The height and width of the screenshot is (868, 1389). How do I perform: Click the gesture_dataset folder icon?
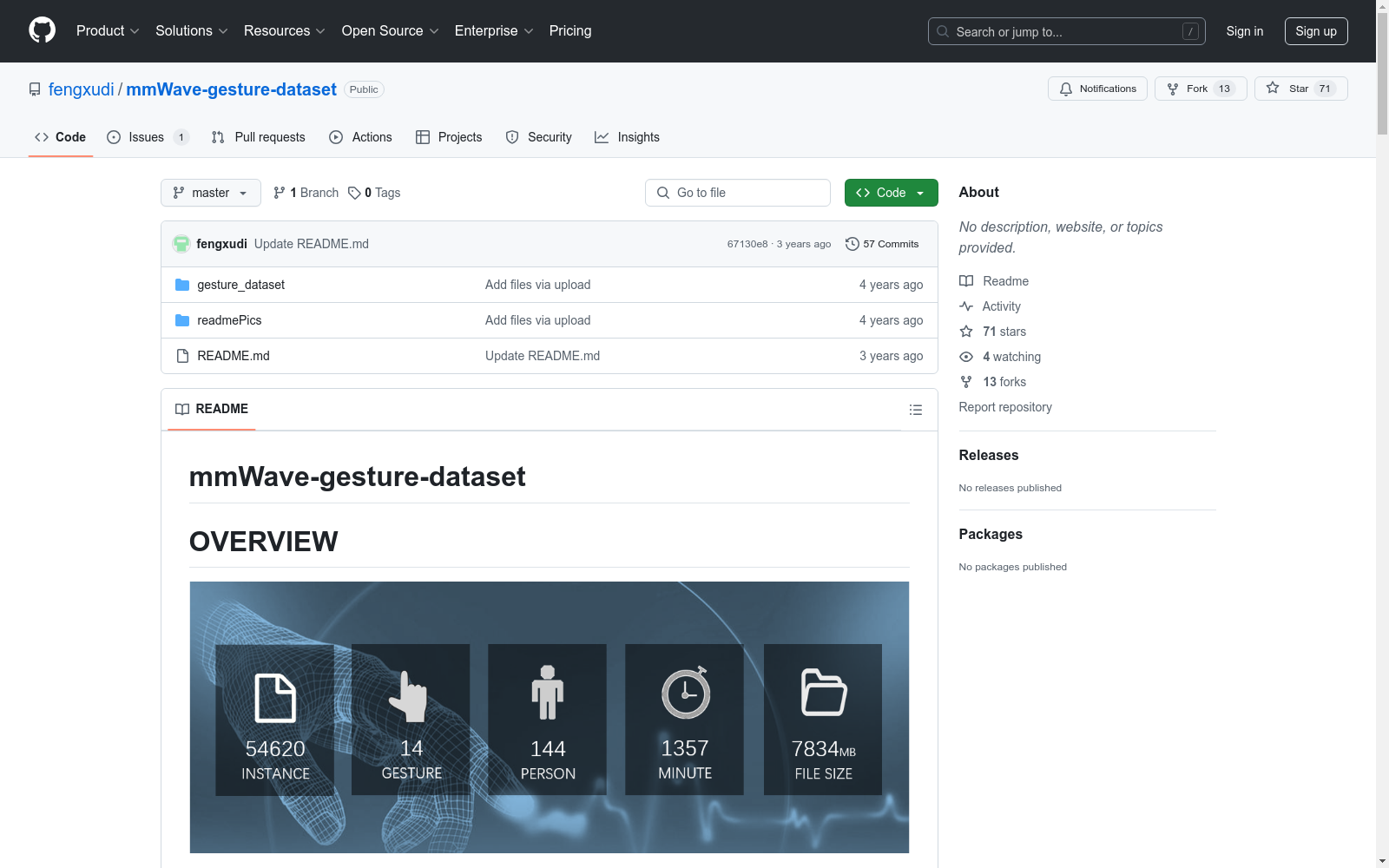click(x=182, y=285)
